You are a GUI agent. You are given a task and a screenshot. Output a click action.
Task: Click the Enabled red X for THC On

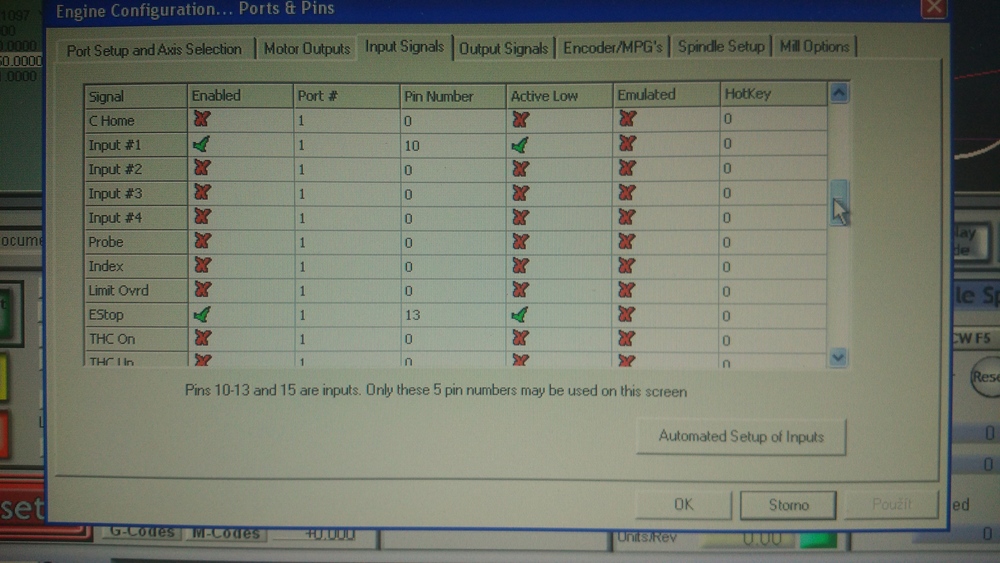(202, 339)
